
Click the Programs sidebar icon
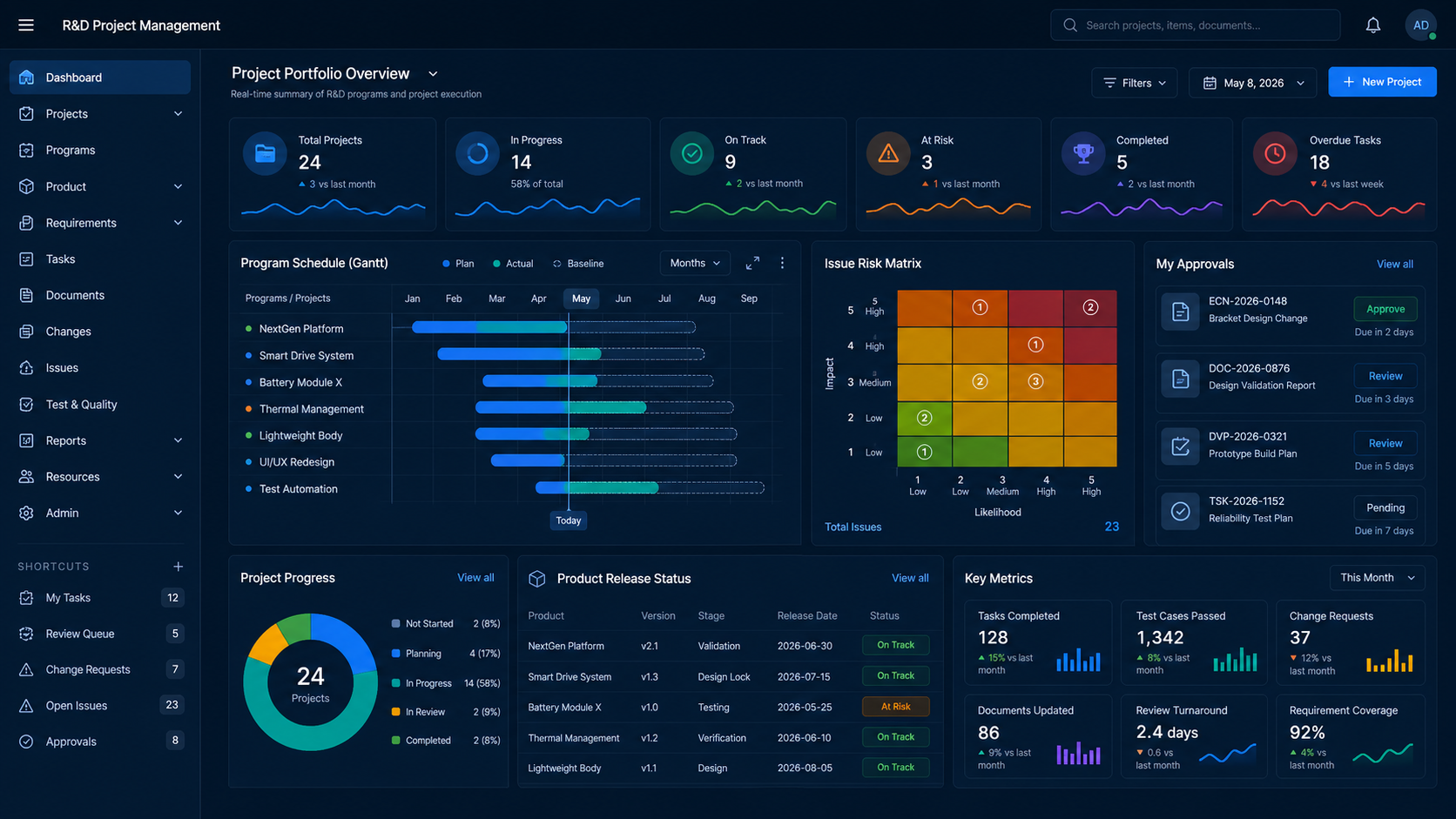click(26, 151)
